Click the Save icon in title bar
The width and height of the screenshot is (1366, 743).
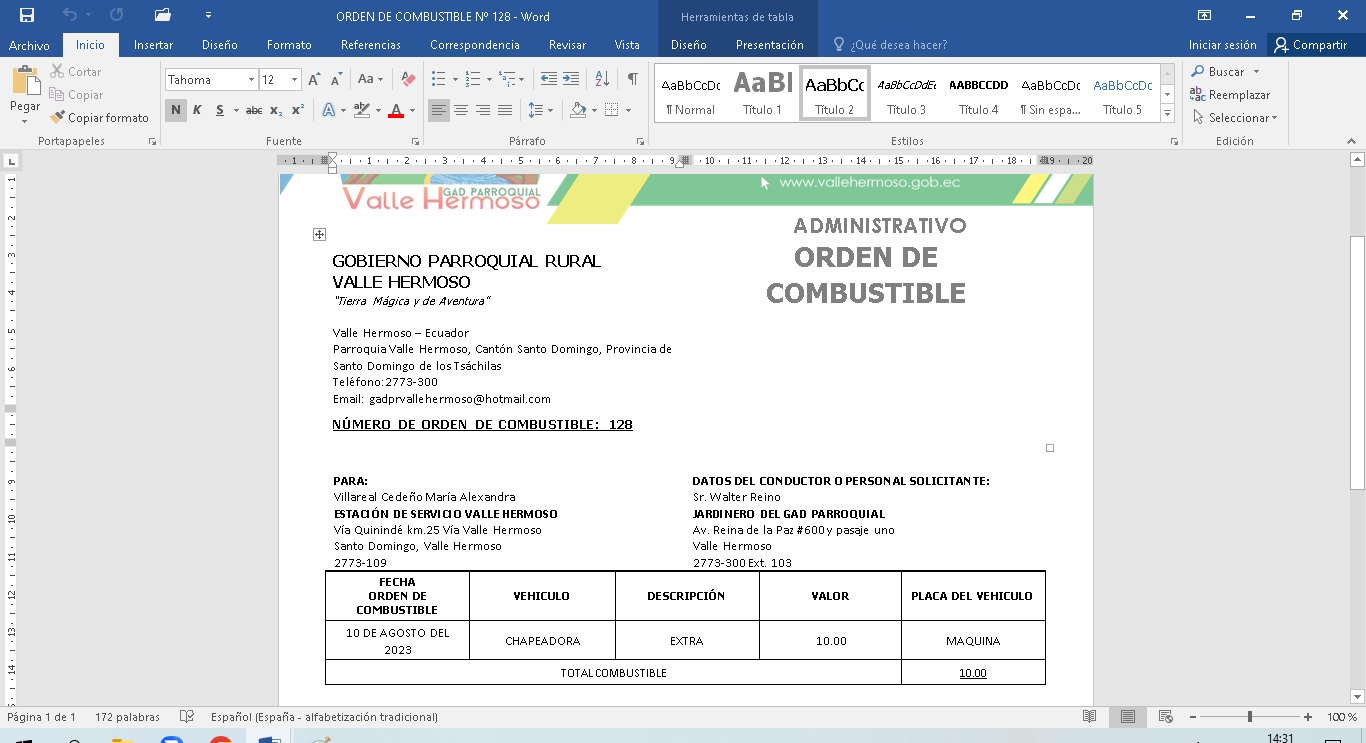coord(27,15)
